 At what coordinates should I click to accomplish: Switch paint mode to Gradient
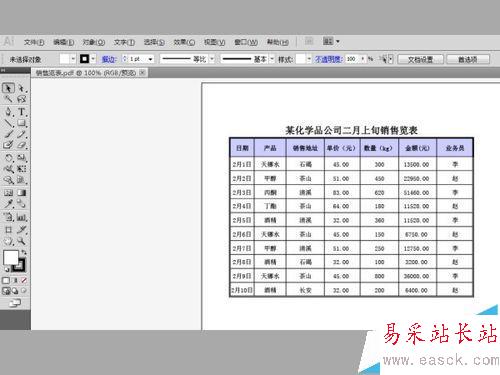15,281
